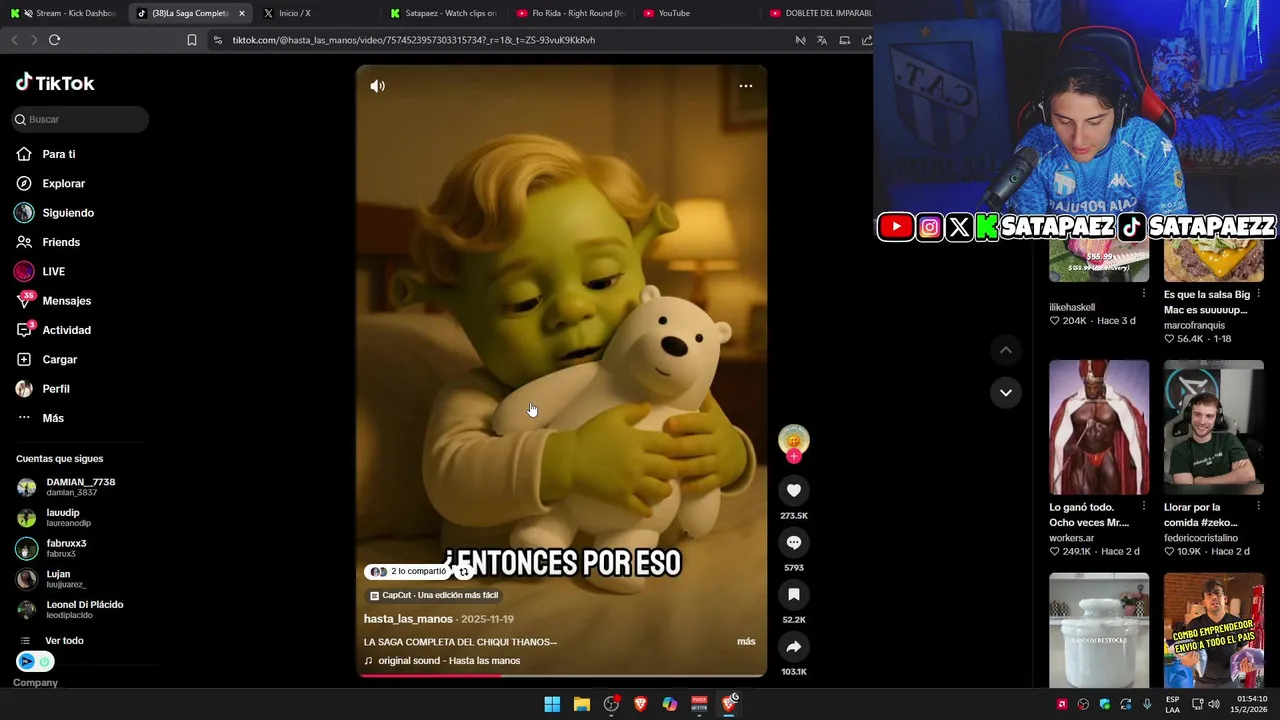Reload the page with the refresh icon
The width and height of the screenshot is (1280, 720).
[x=54, y=40]
